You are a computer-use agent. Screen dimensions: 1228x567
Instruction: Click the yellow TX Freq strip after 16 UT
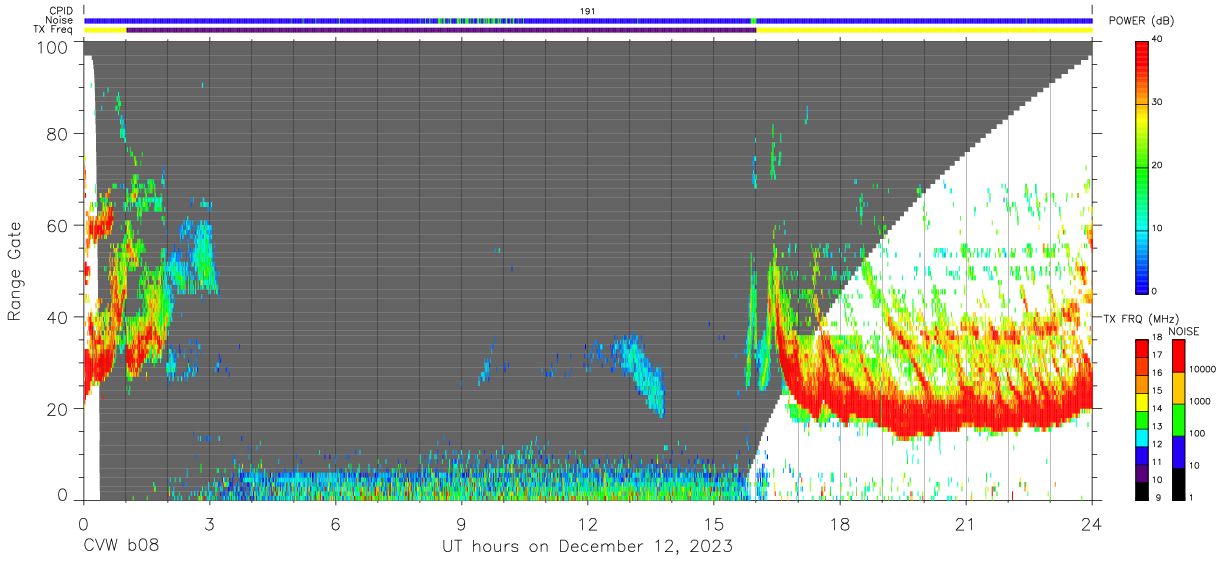924,30
